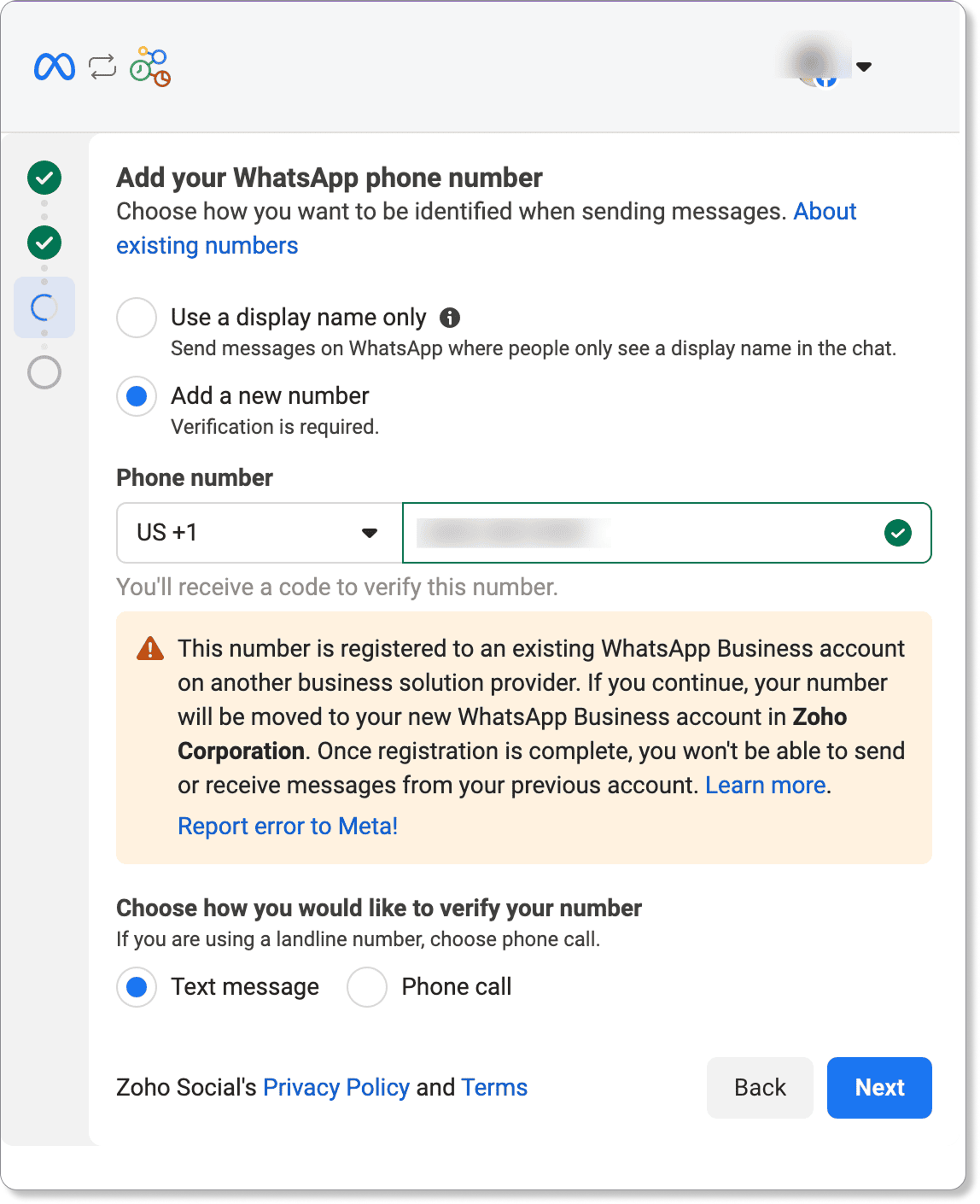Screen dimensions: 980x1204
Task: Open Zoho Social's Privacy Policy link
Action: (x=336, y=1088)
